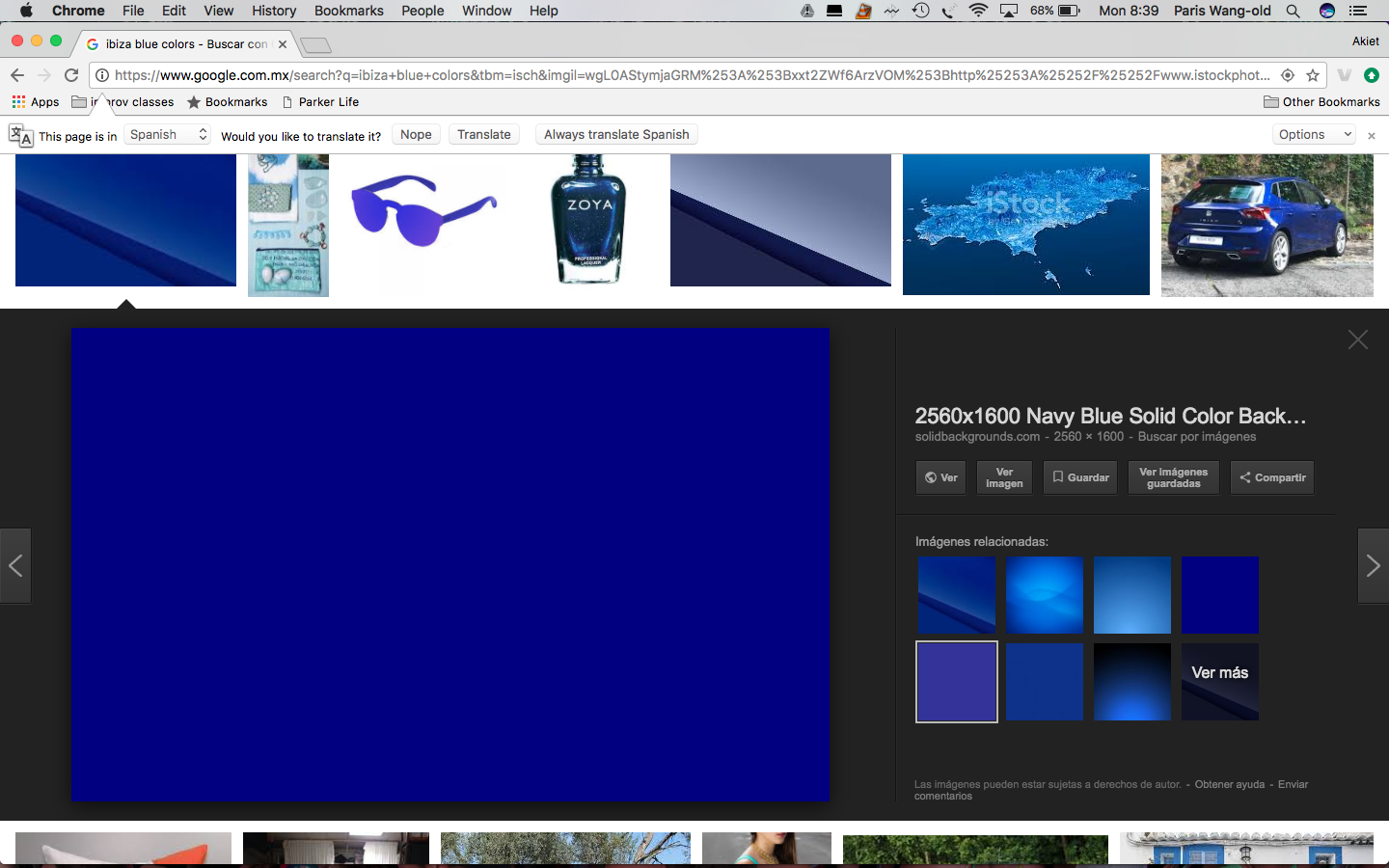Screen dimensions: 1389x868
Task: Dismiss the translate bar with X
Action: tap(1372, 136)
